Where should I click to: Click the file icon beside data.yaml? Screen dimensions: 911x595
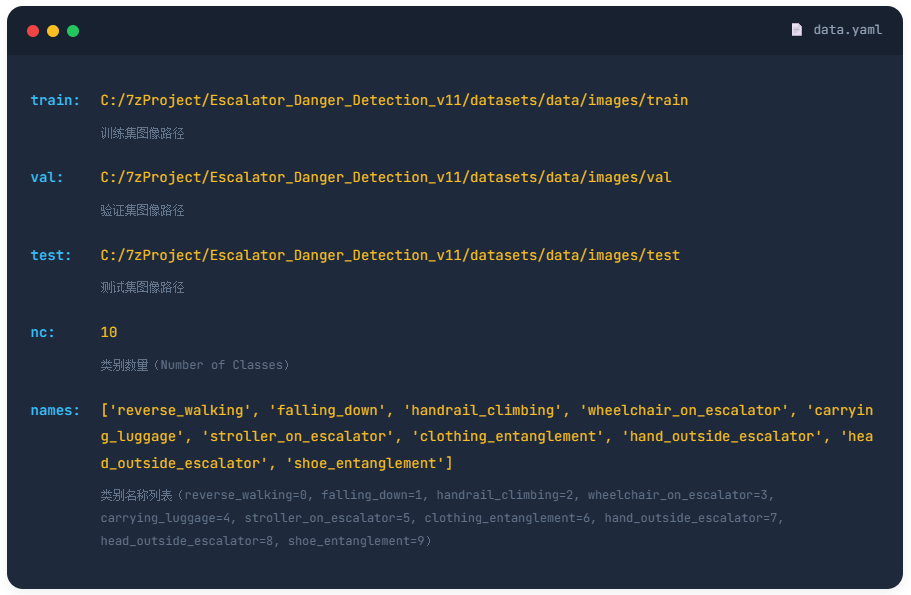tap(797, 30)
